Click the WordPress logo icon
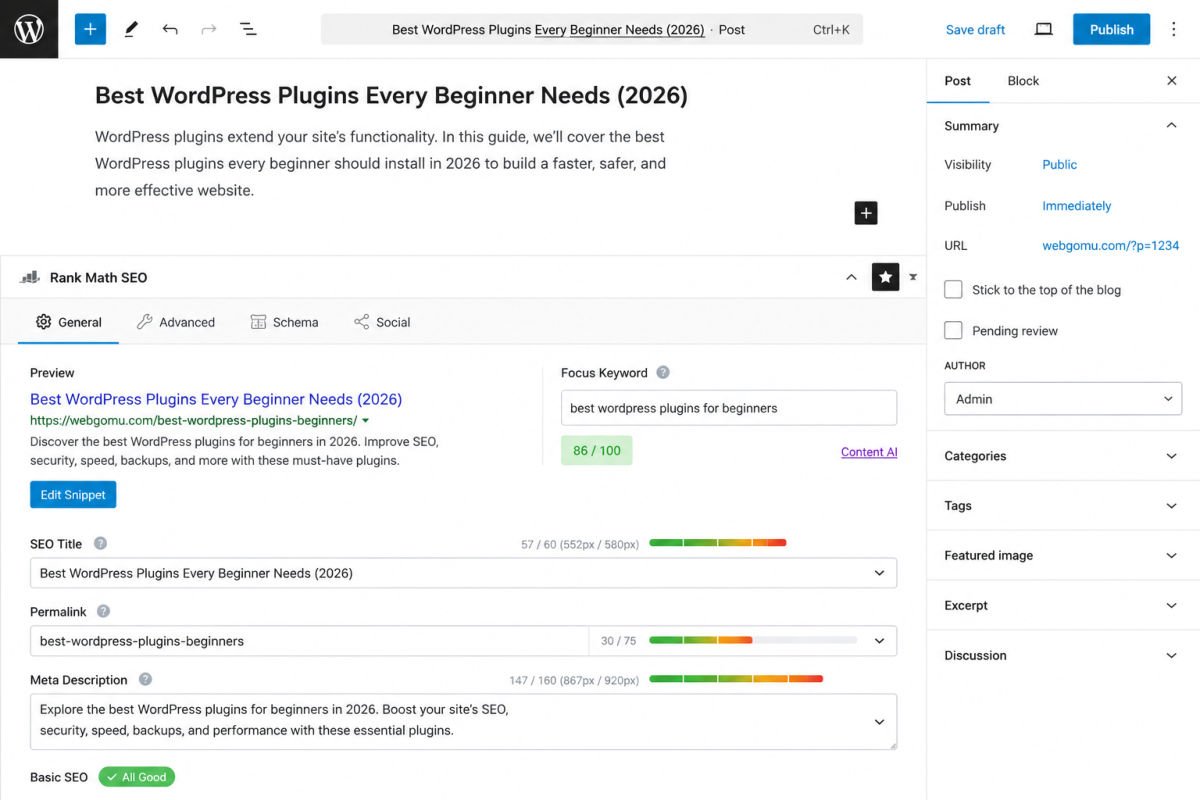This screenshot has width=1200, height=800. tap(29, 29)
